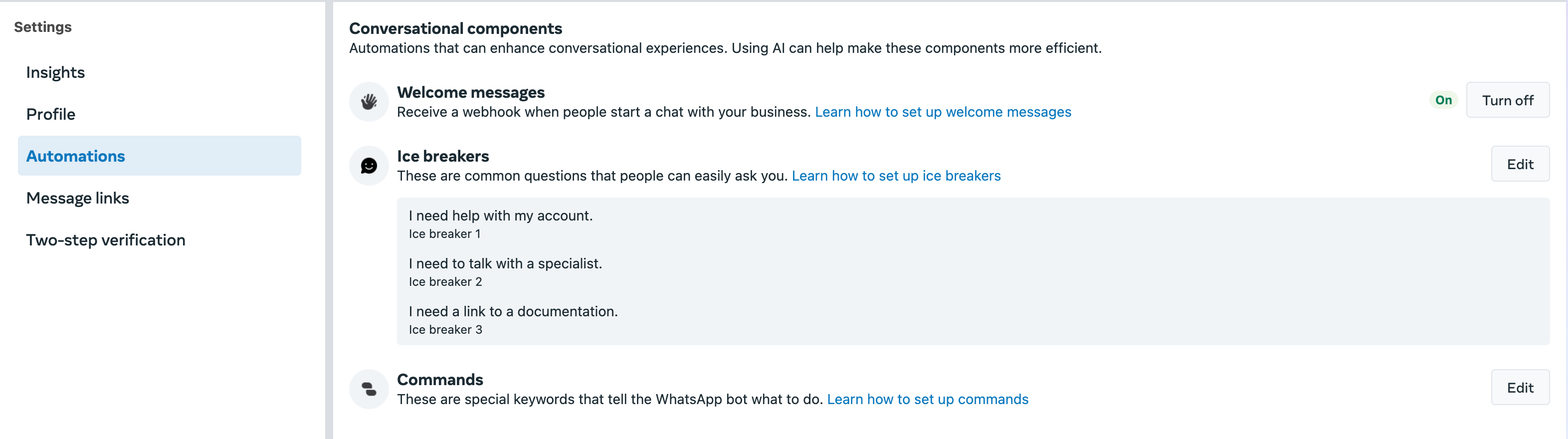
Task: Open Learn how to set up ice breakers
Action: [896, 177]
